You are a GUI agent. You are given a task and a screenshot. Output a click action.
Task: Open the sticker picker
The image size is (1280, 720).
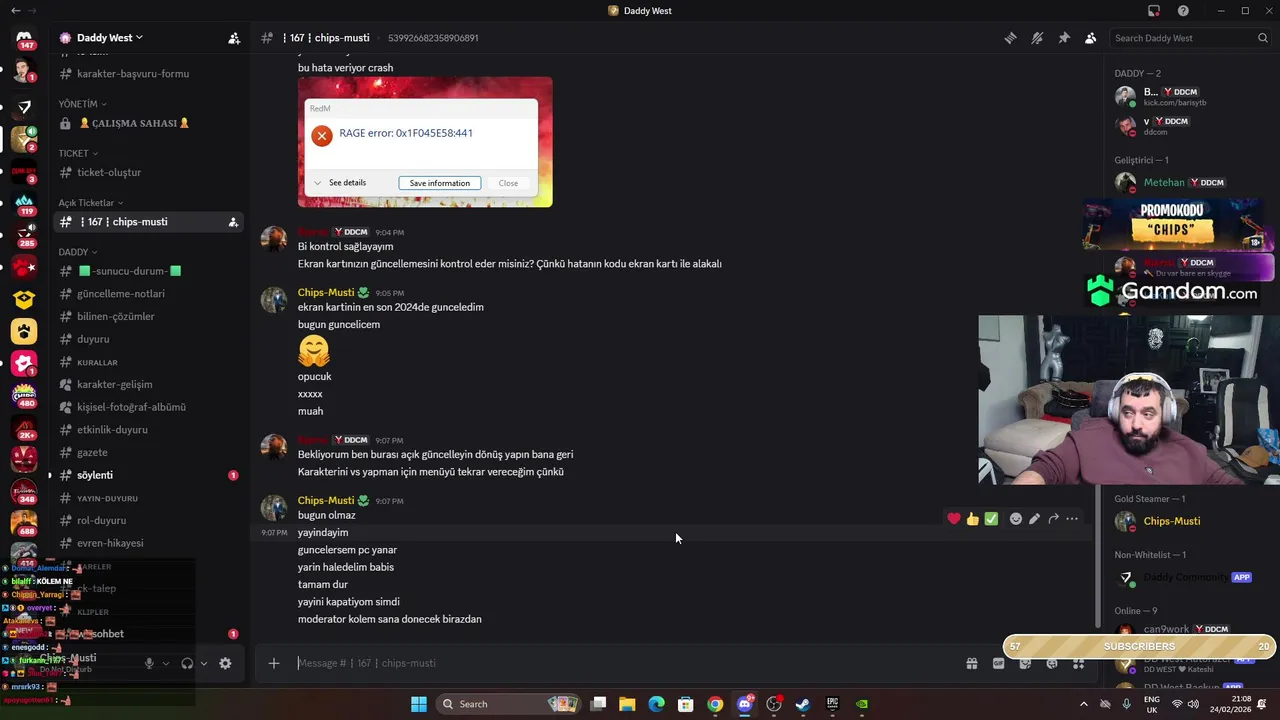1025,663
